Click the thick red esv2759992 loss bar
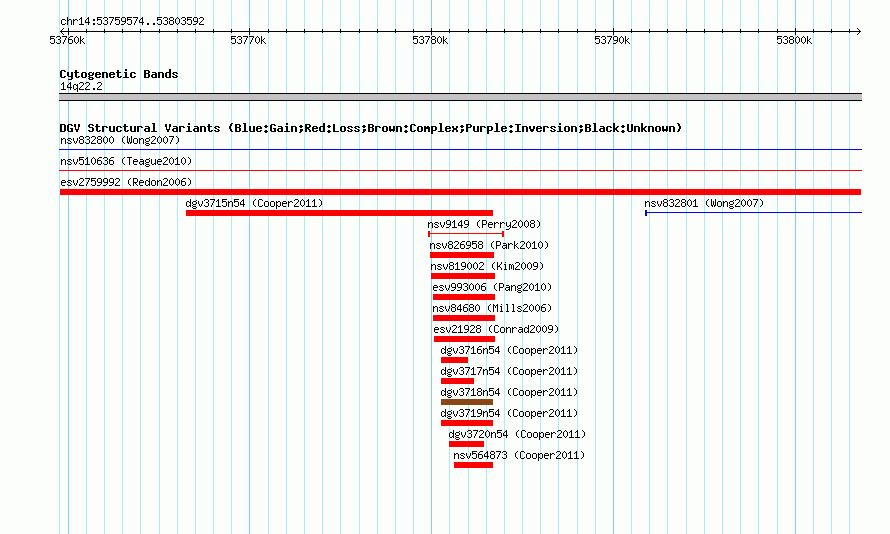Screen dimensions: 890x534 460,192
